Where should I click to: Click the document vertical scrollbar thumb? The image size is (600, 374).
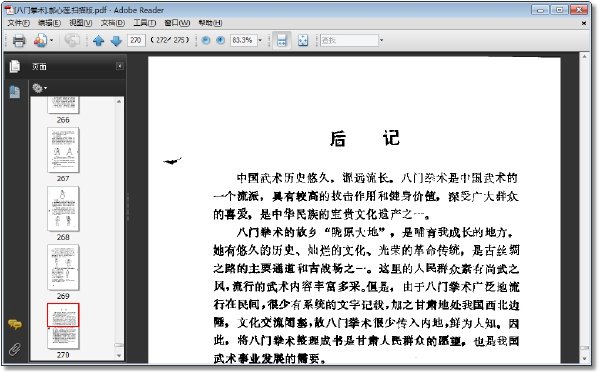pyautogui.click(x=584, y=348)
